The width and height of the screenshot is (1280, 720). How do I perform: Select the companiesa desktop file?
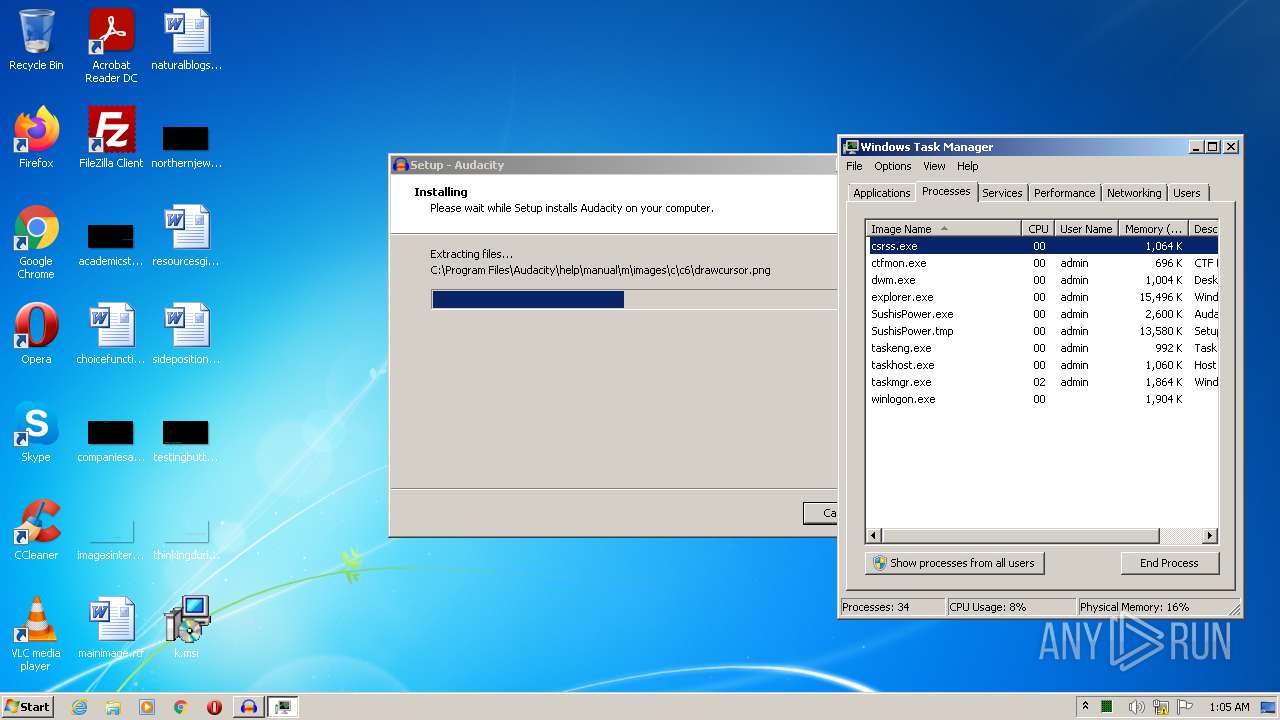click(x=111, y=441)
